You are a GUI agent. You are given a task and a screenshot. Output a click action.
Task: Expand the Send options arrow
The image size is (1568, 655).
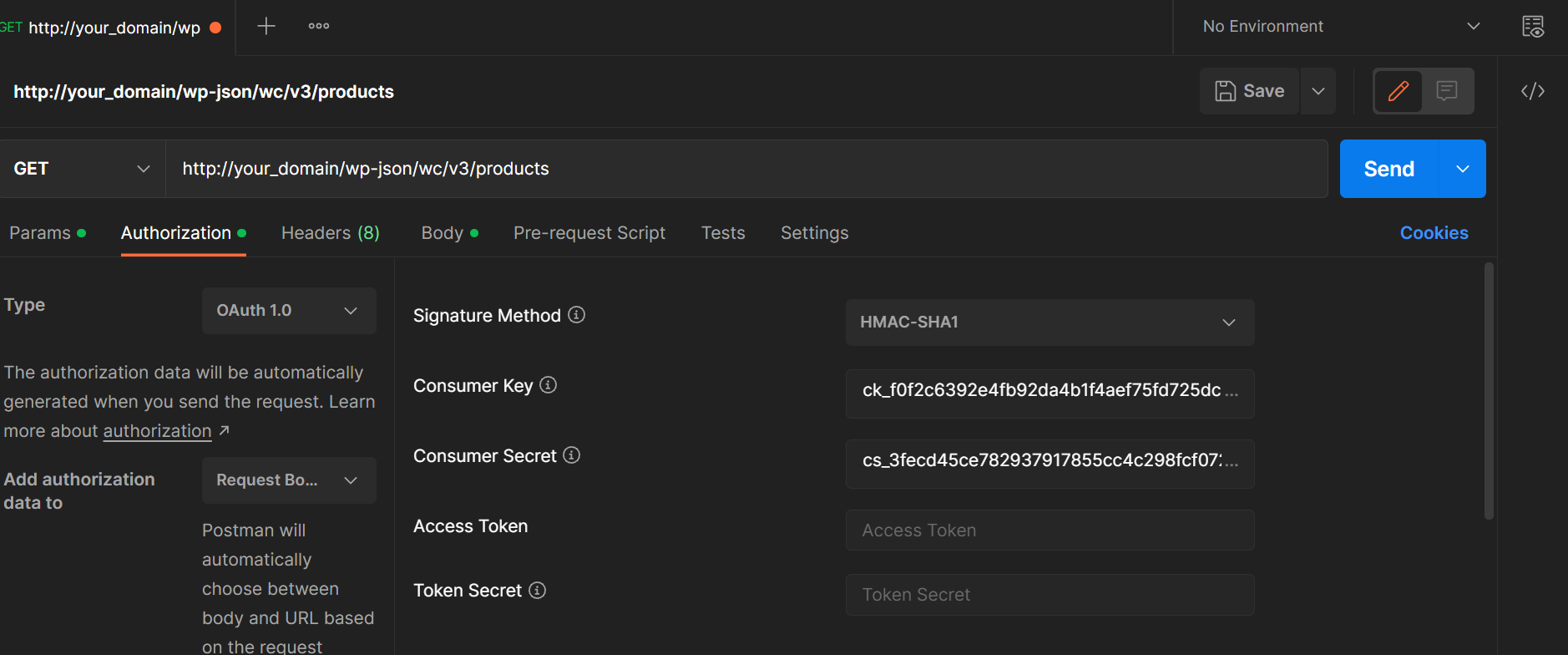click(1463, 169)
